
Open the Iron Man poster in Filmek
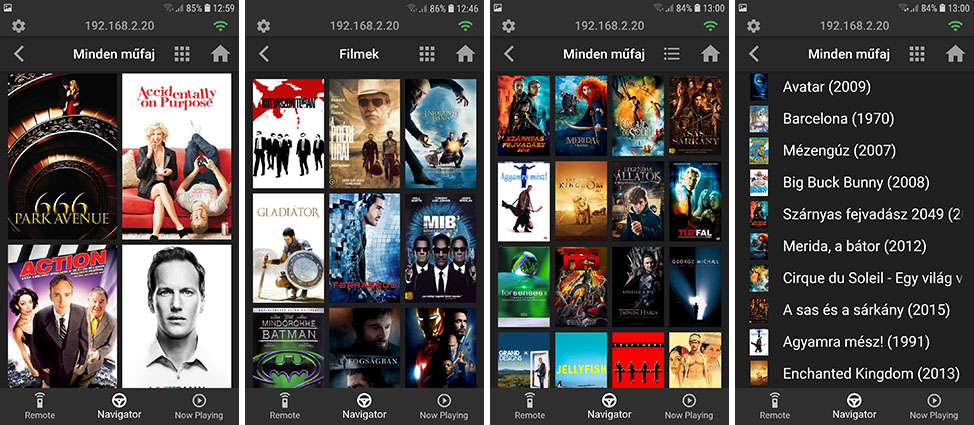click(x=440, y=348)
